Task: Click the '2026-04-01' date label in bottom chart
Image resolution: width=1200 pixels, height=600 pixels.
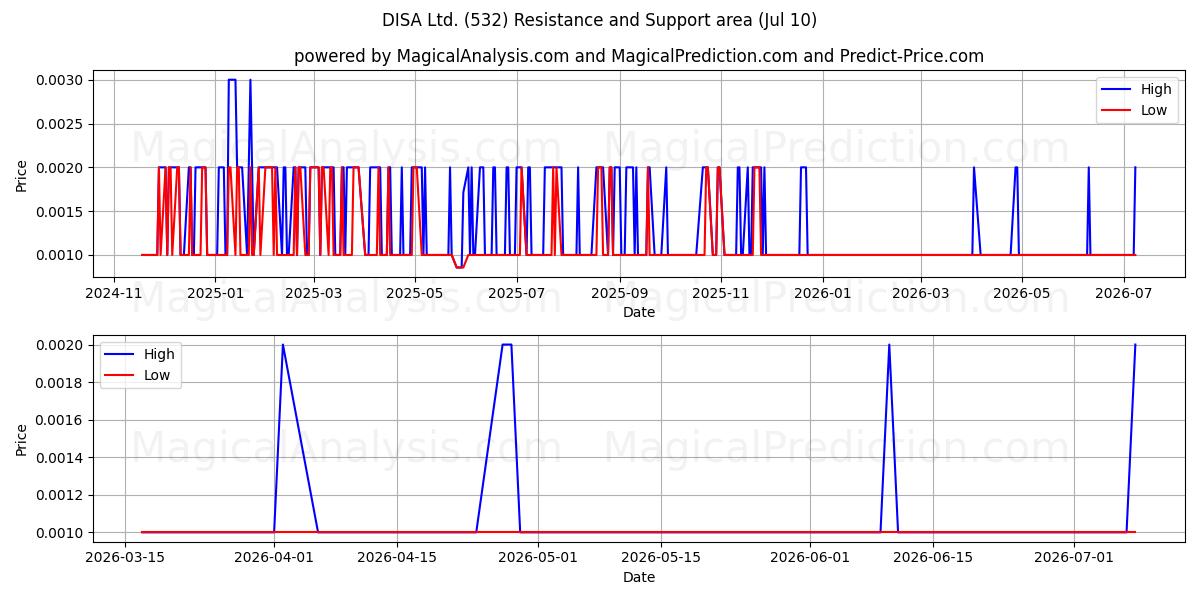Action: [x=274, y=558]
